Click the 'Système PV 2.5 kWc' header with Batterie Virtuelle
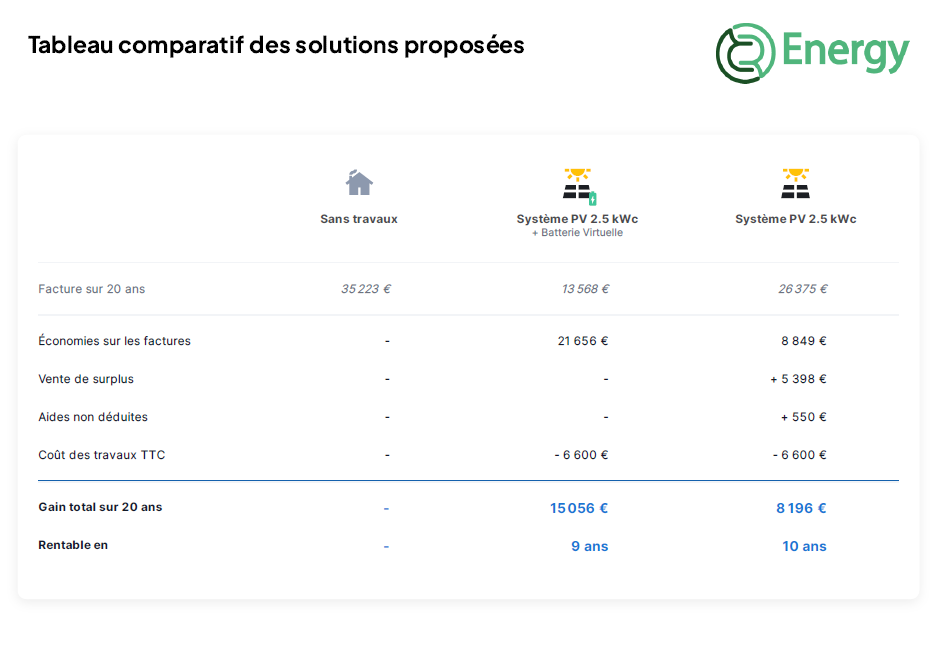 [577, 219]
